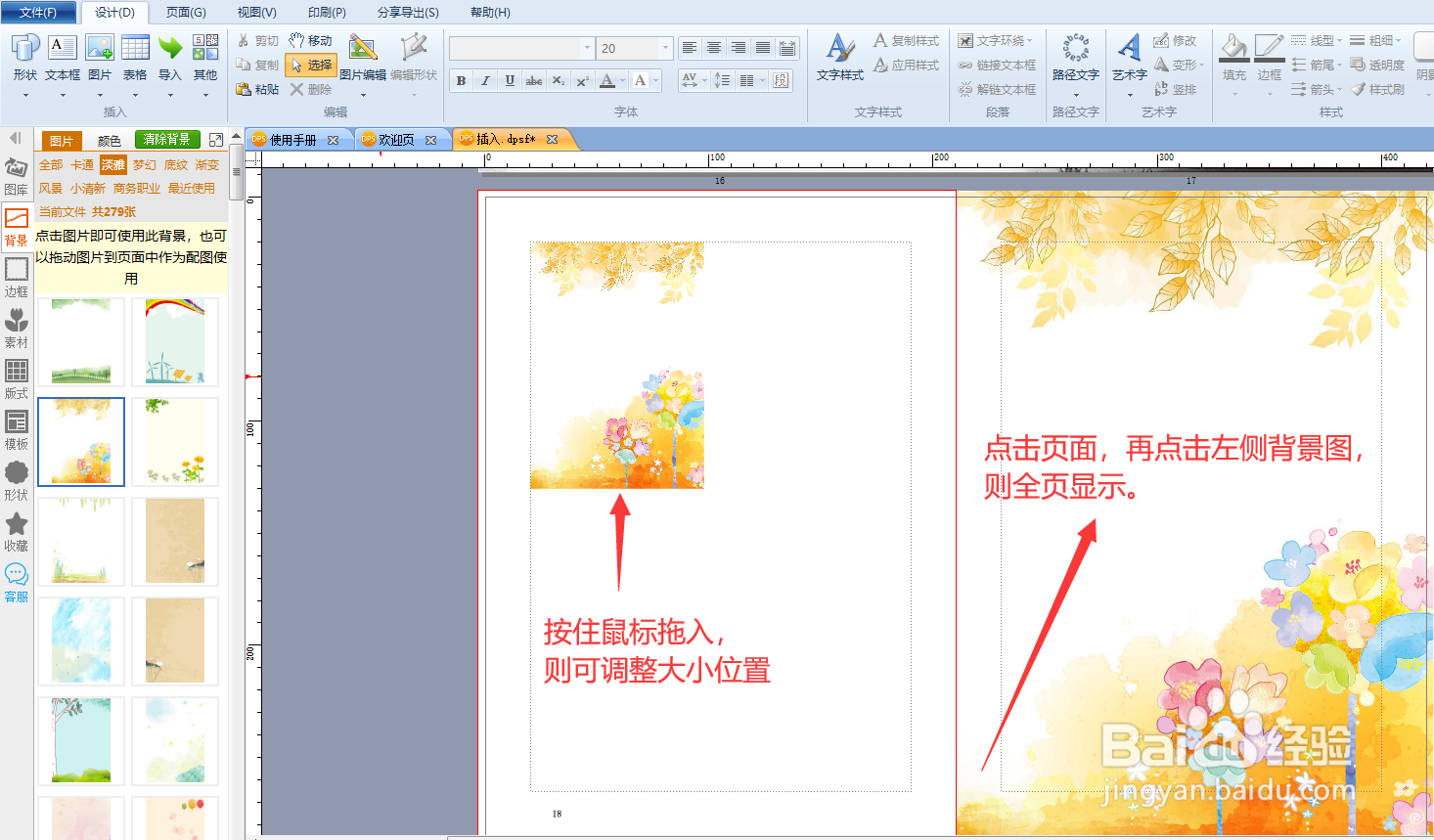
Task: Show 最近使用 recently used backgrounds
Action: (192, 189)
